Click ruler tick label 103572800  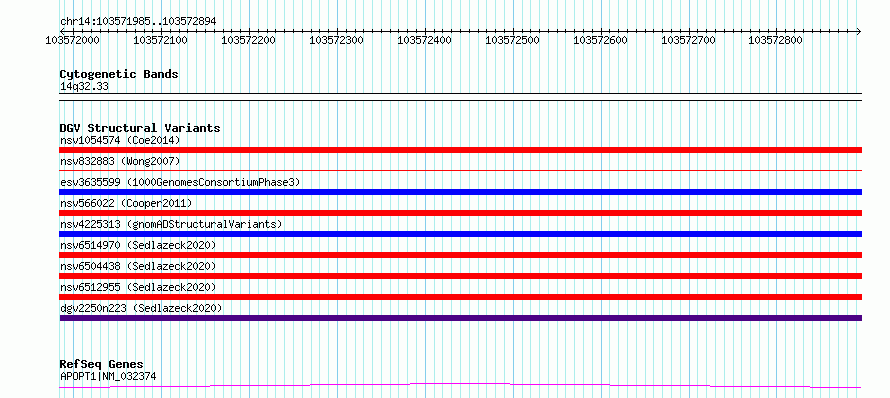point(775,40)
